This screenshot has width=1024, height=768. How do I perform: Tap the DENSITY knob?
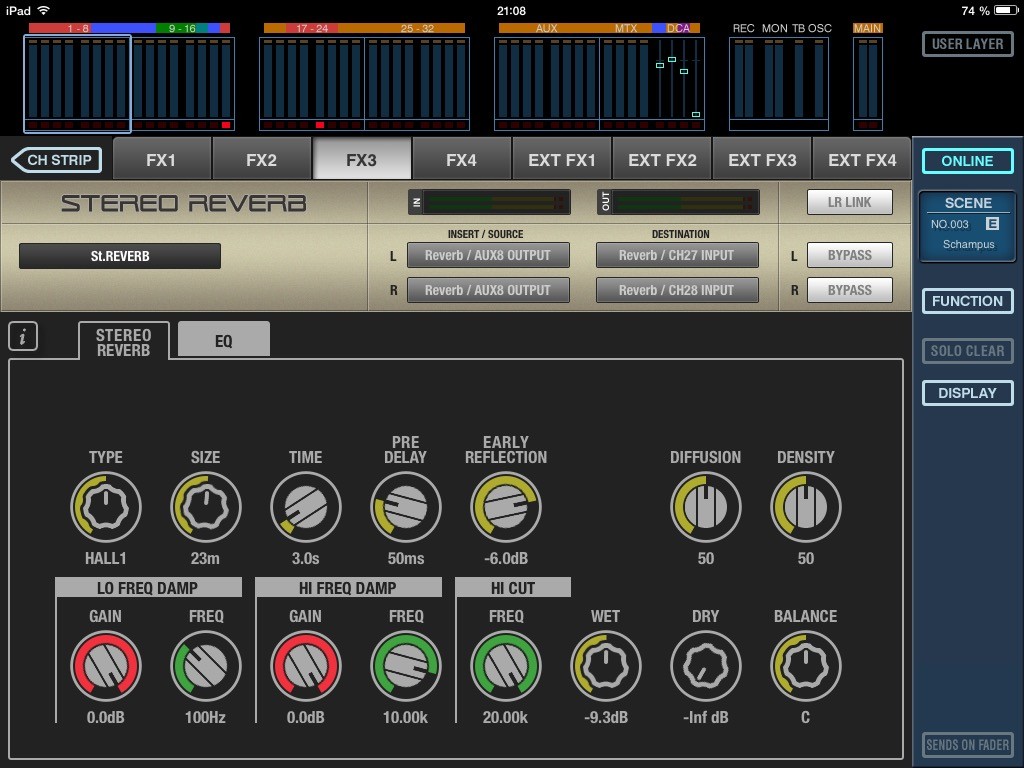pyautogui.click(x=806, y=507)
